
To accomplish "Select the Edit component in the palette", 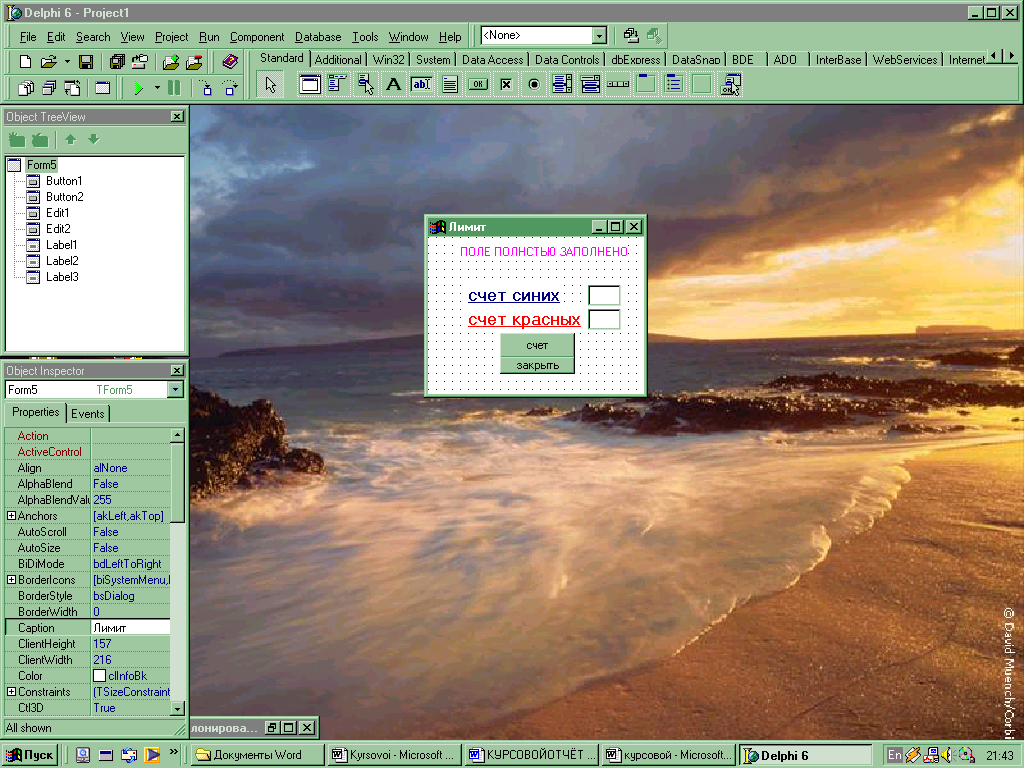I will [422, 85].
